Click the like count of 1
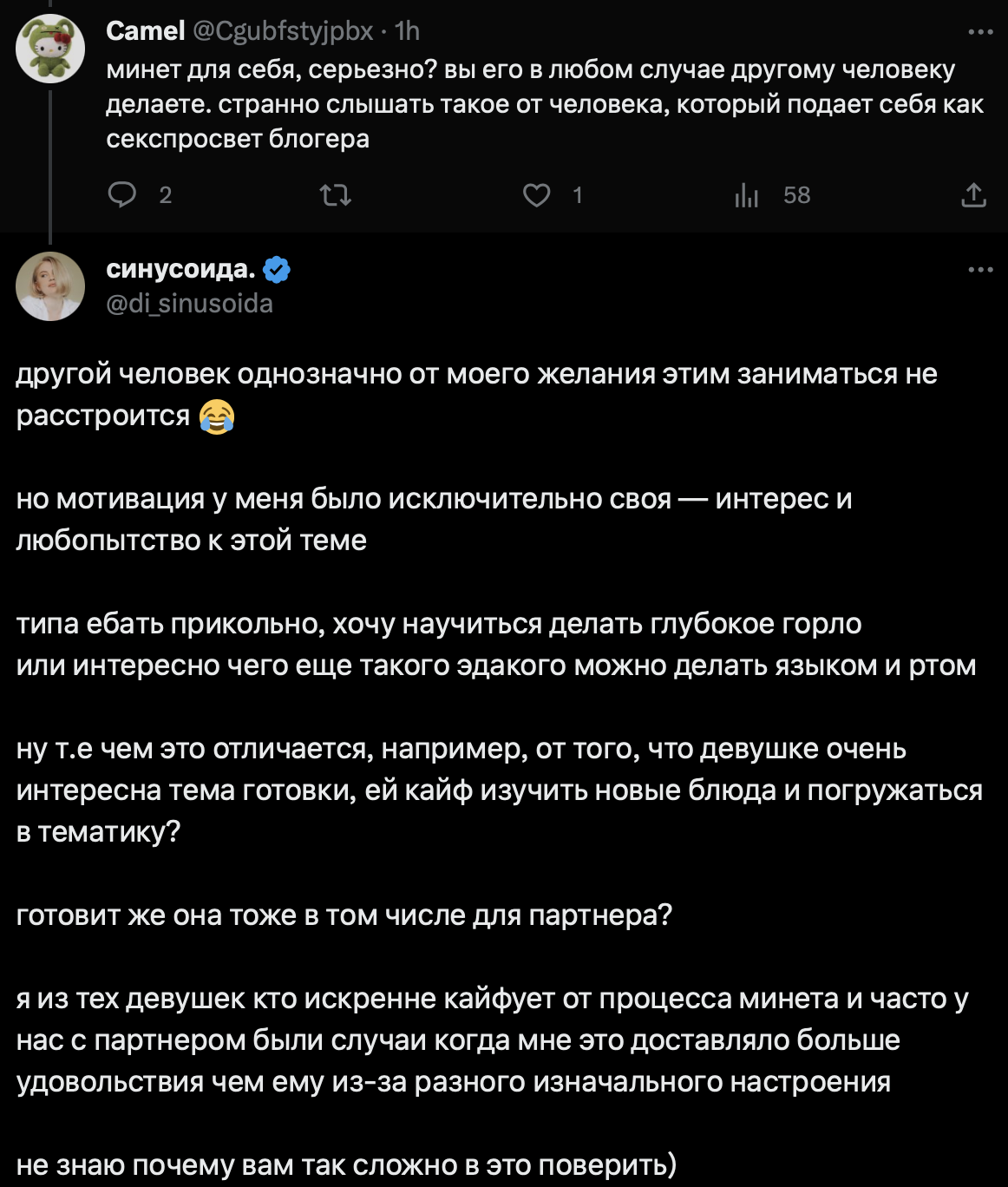Screen dimensions: 1008x1187 coord(578,195)
